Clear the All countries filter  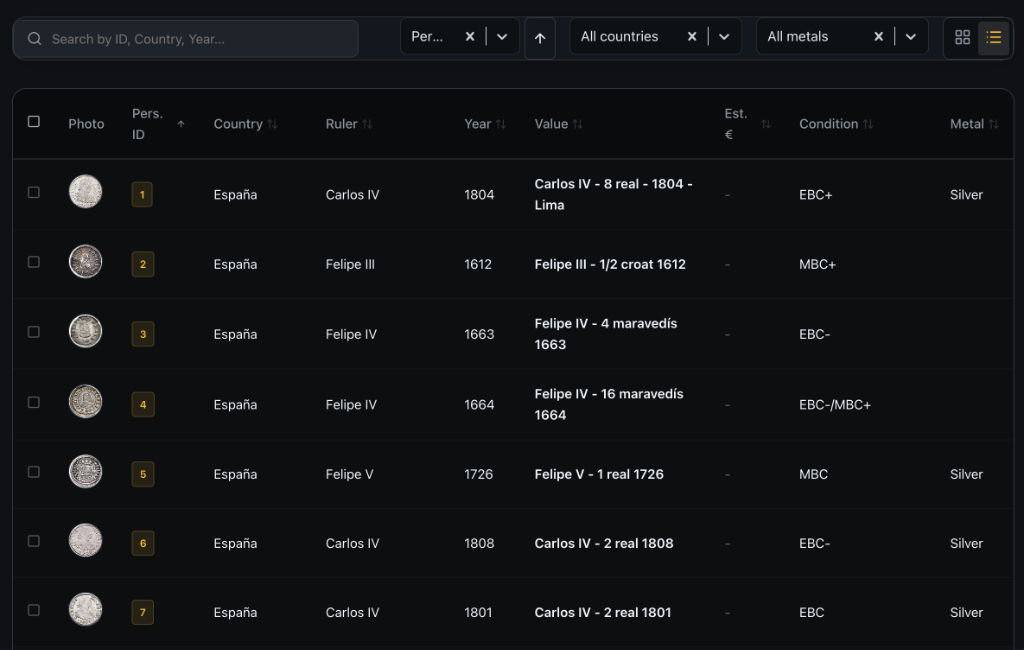[692, 37]
